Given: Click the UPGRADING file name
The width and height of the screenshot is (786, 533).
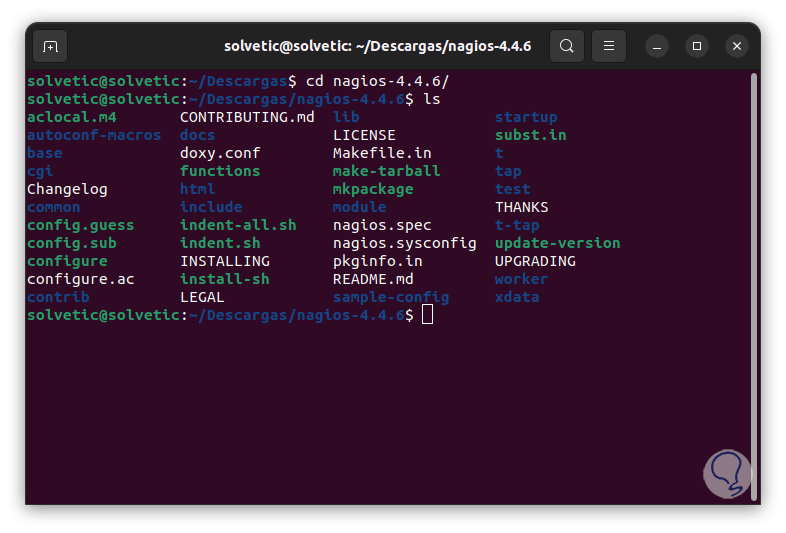Looking at the screenshot, I should (535, 262).
